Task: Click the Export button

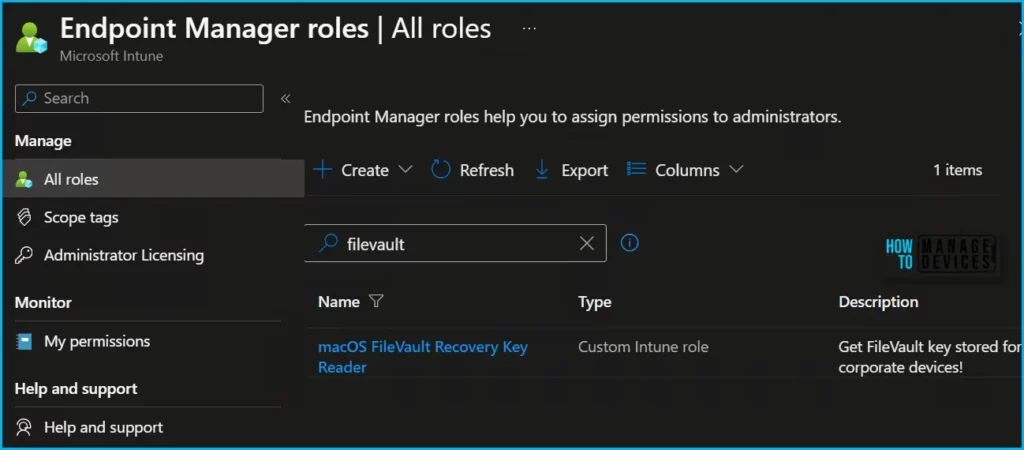Action: (571, 170)
